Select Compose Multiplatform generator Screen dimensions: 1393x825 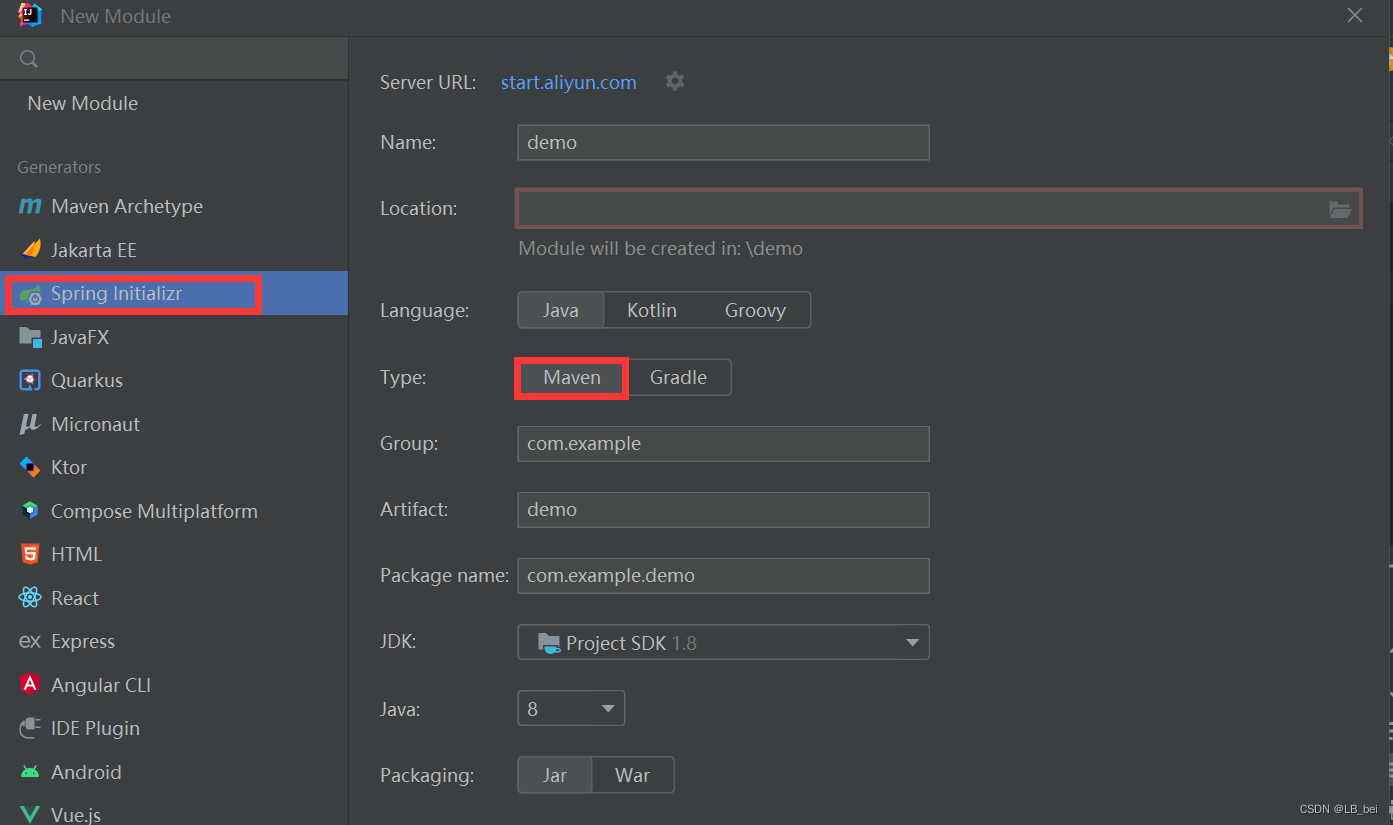click(x=174, y=511)
